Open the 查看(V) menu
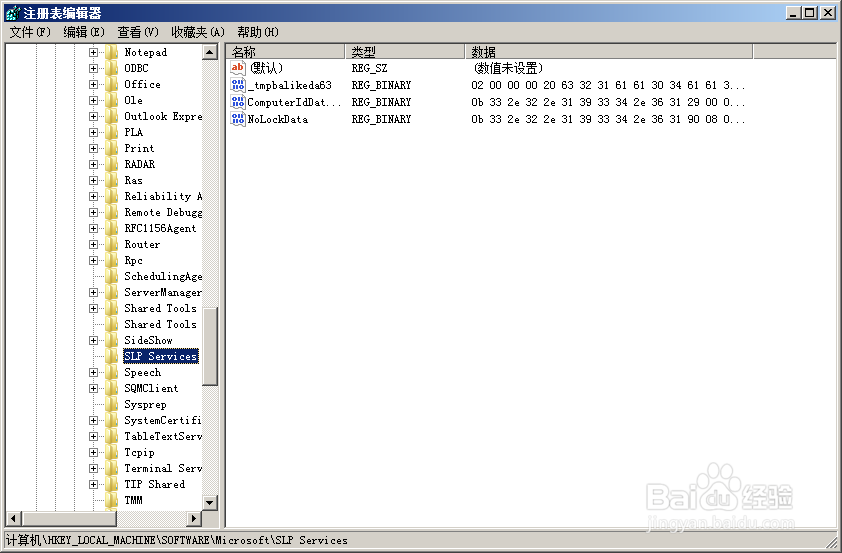 138,32
